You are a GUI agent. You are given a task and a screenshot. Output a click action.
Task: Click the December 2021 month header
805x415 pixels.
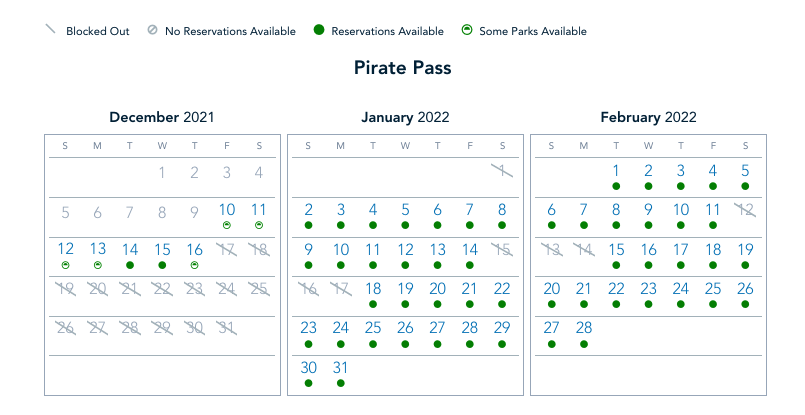click(162, 117)
